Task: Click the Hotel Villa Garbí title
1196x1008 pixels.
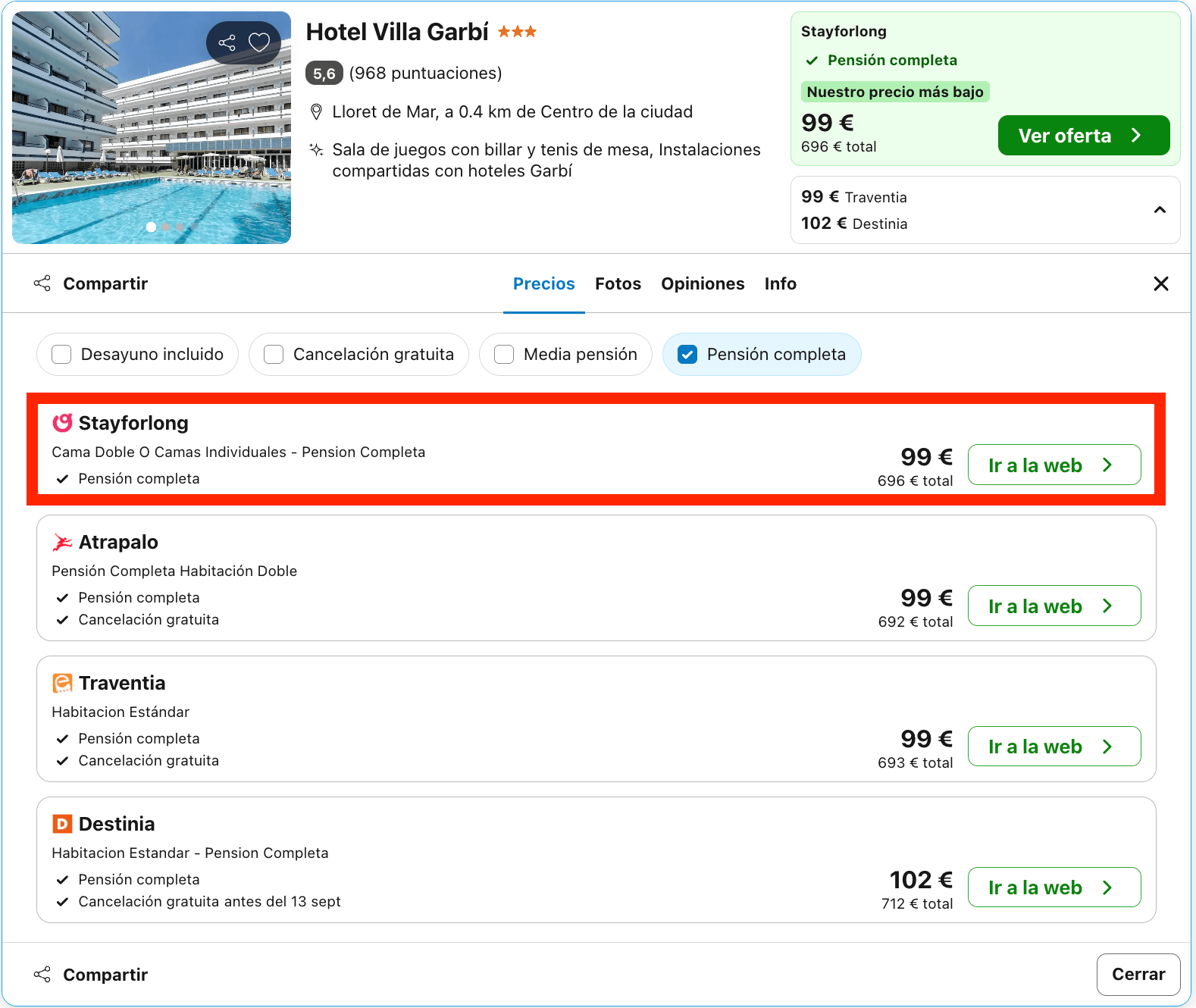Action: point(397,32)
